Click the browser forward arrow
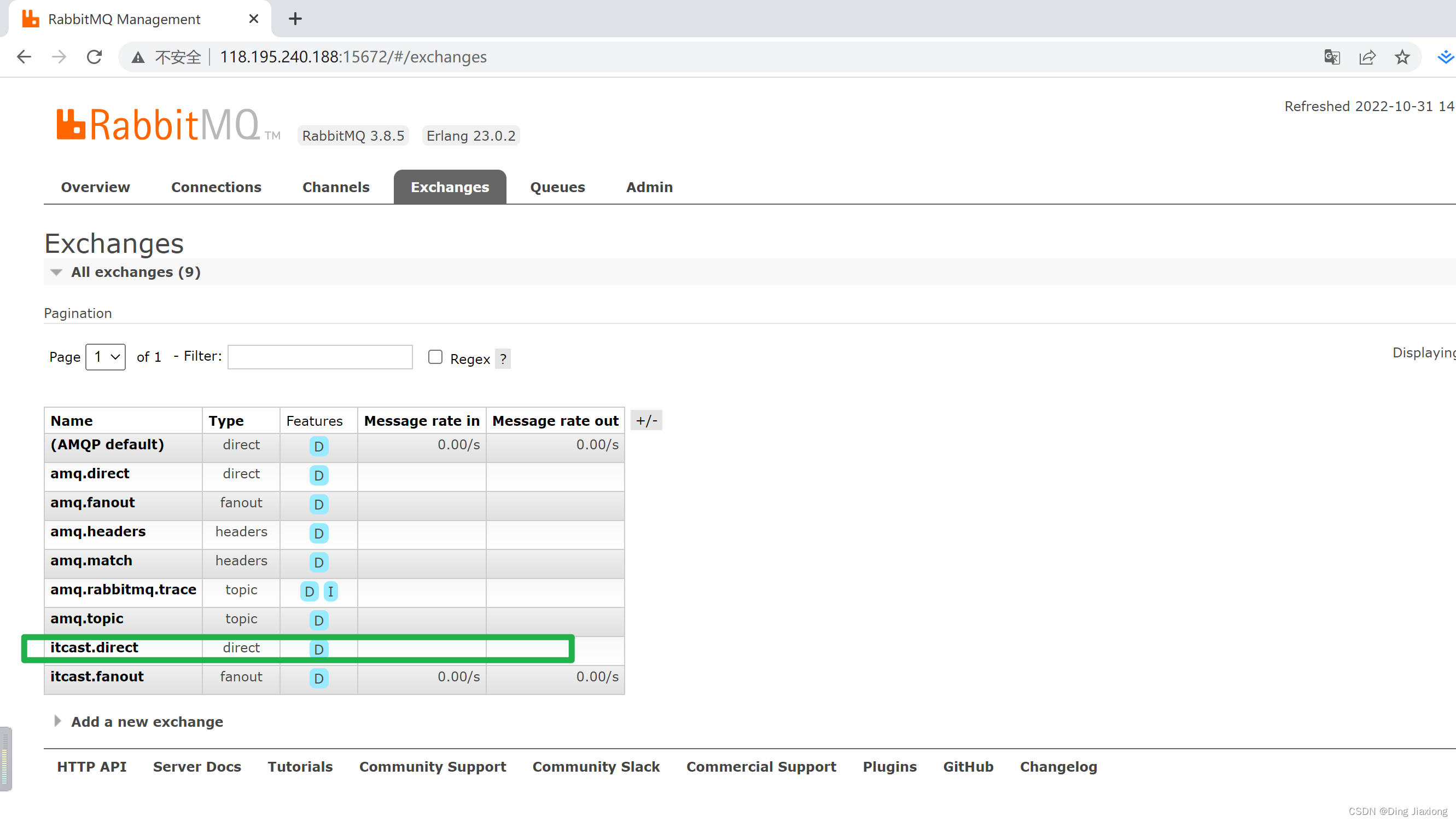Viewport: 1456px width, 822px height. click(59, 56)
